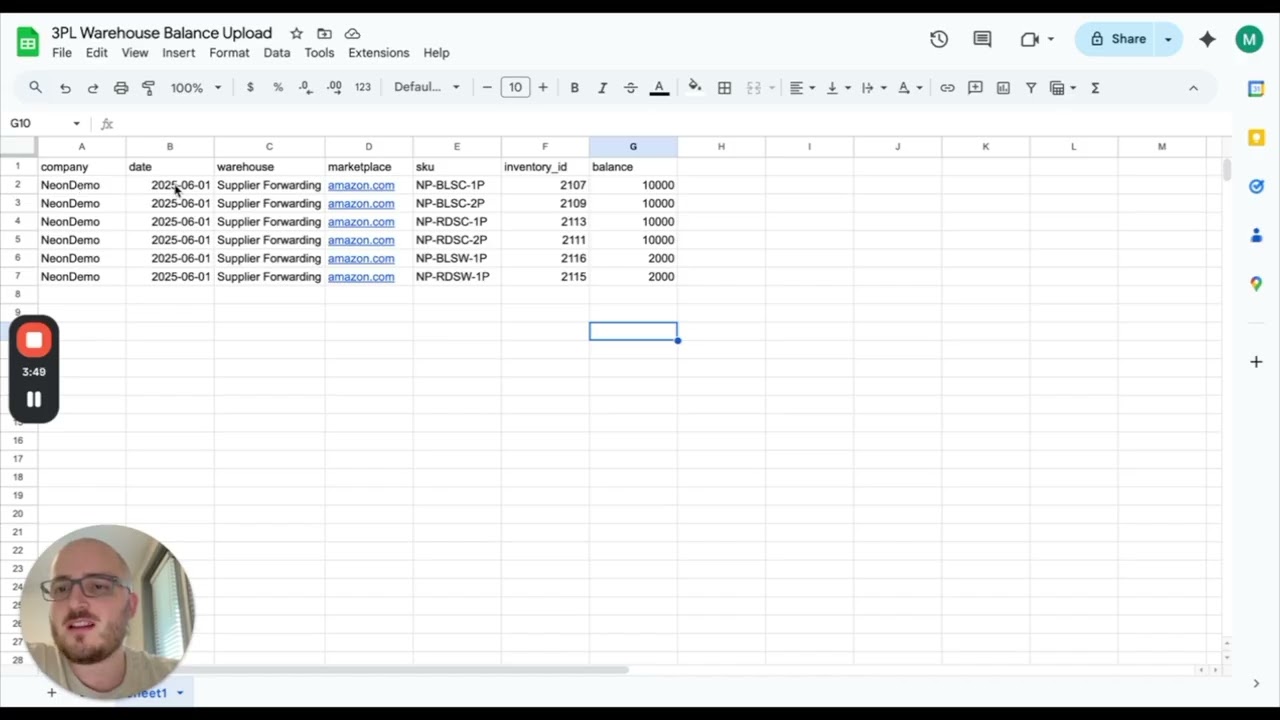Toggle bold formatting
Image resolution: width=1280 pixels, height=720 pixels.
pos(574,88)
